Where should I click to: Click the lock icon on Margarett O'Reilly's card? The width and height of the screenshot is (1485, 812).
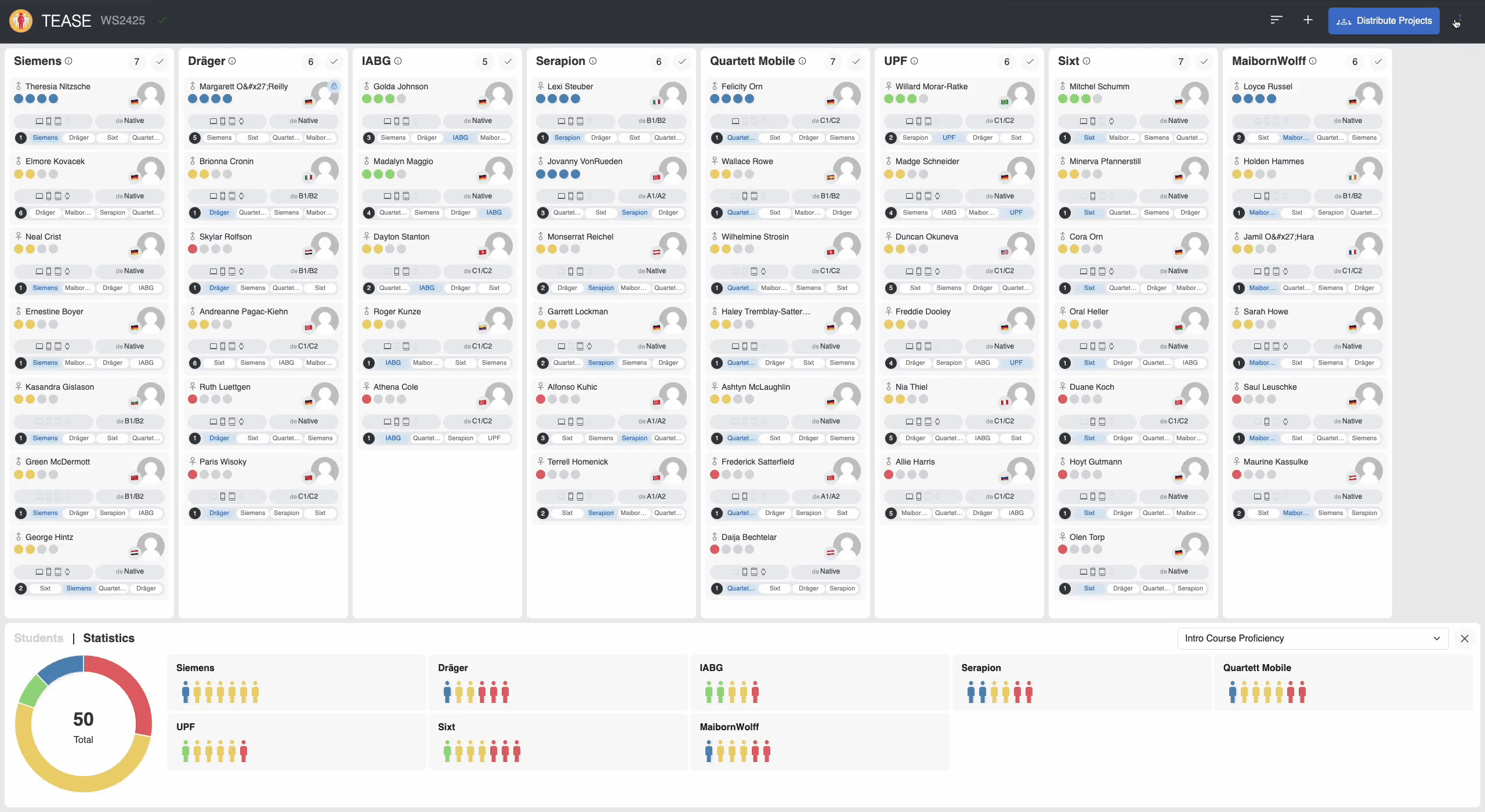(x=334, y=86)
